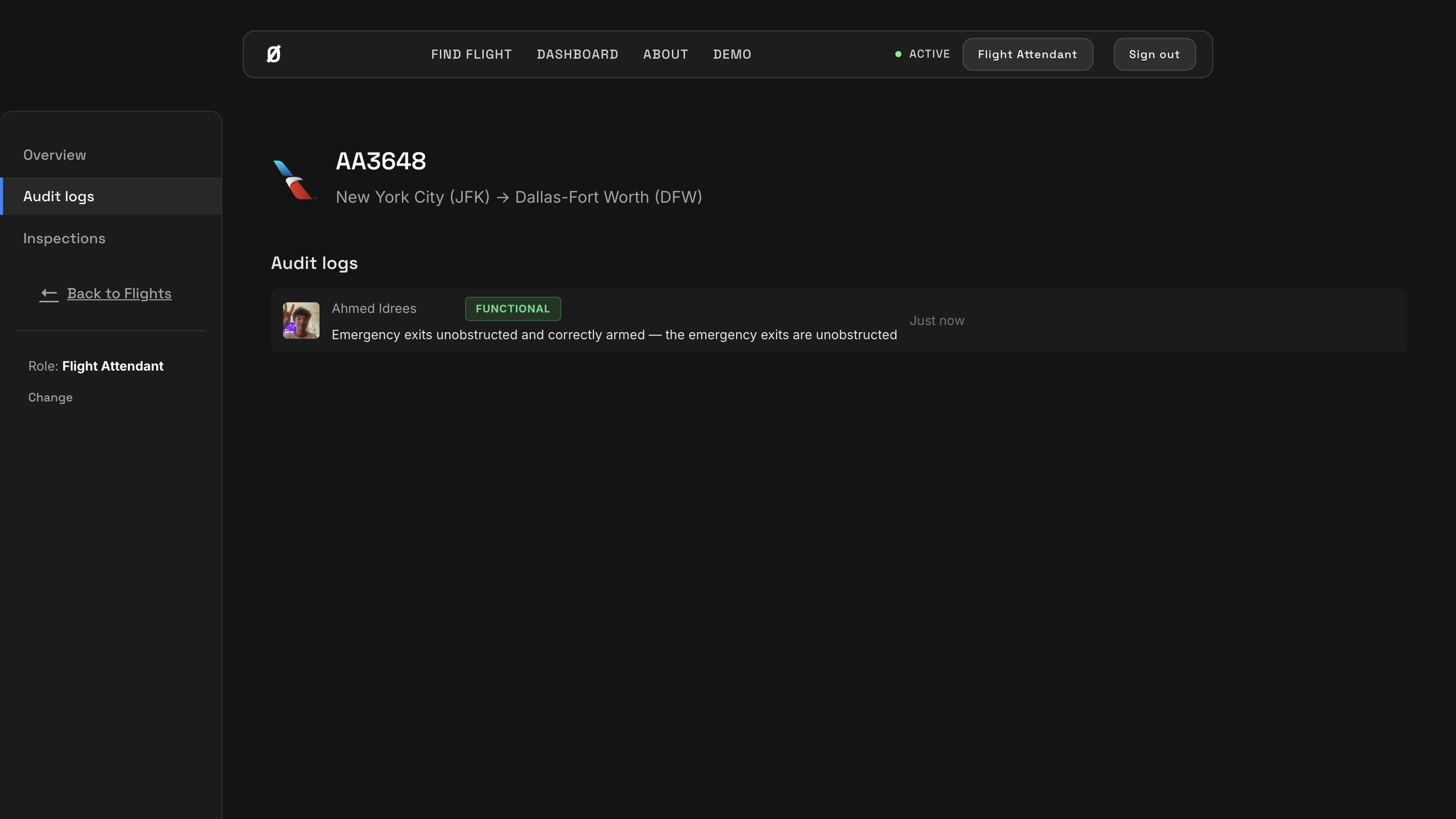
Task: Open the About page
Action: [x=665, y=54]
